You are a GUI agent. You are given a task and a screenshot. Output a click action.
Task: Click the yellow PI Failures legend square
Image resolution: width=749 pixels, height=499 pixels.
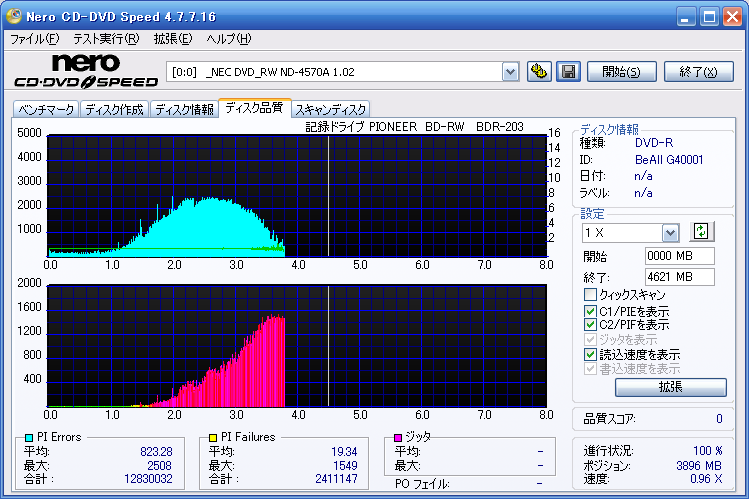coord(213,437)
